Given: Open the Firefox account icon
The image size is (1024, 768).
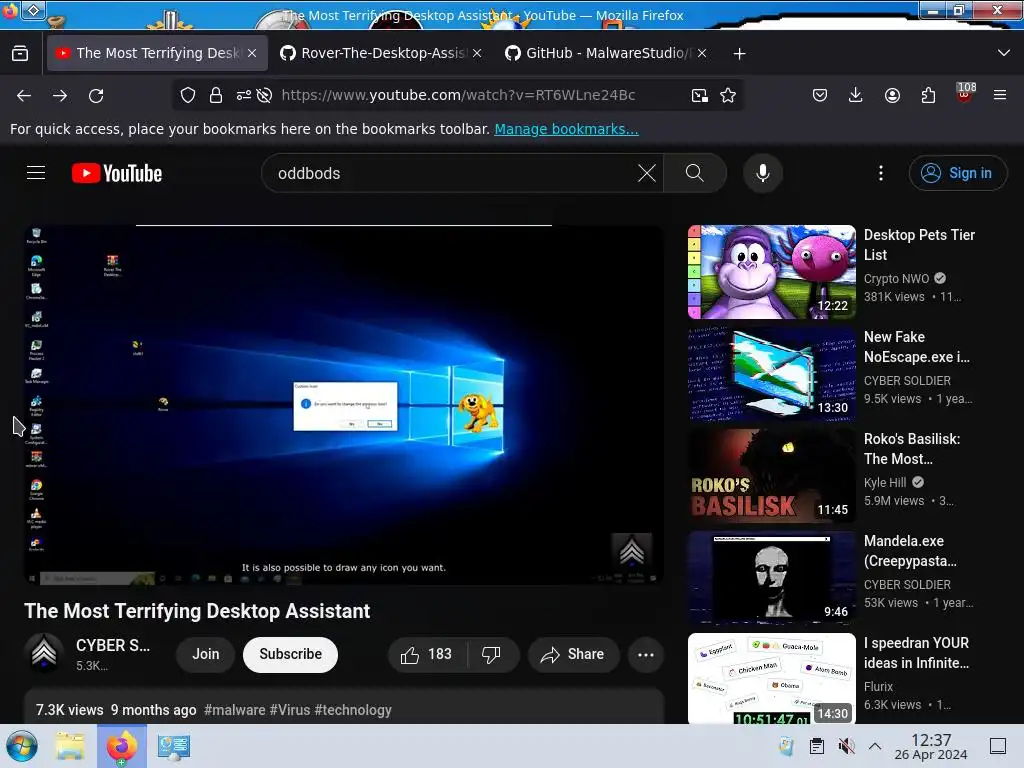Looking at the screenshot, I should click(892, 95).
